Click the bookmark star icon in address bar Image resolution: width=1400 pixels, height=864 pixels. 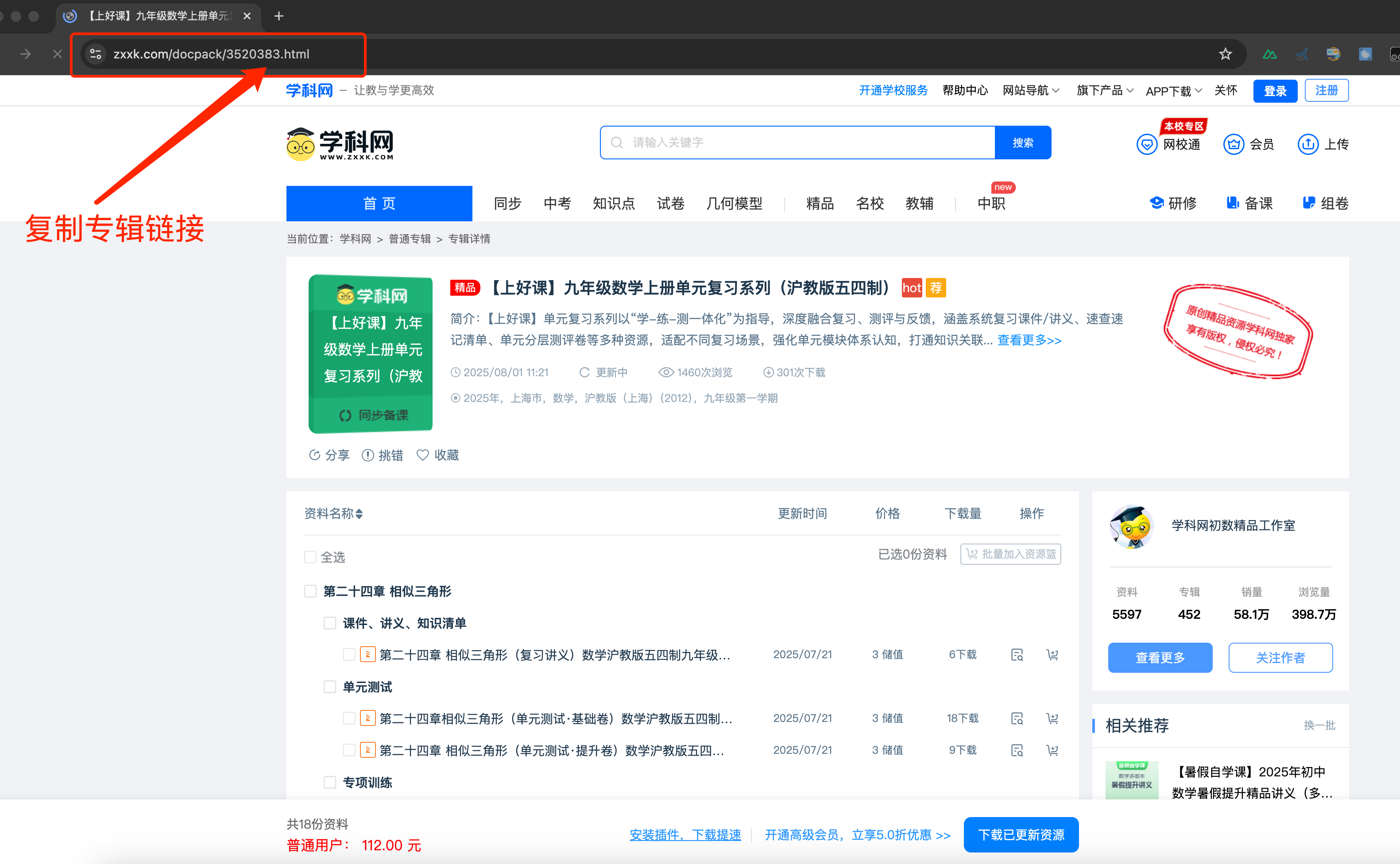1225,54
